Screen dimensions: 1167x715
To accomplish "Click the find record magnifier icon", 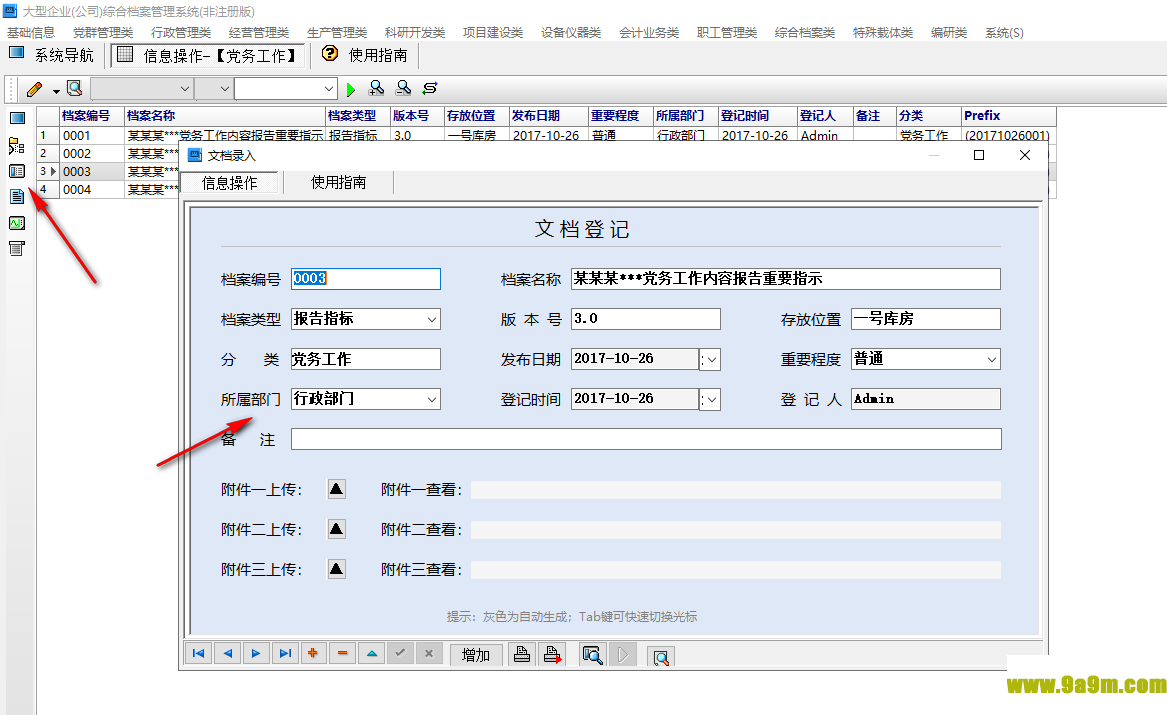I will [592, 655].
